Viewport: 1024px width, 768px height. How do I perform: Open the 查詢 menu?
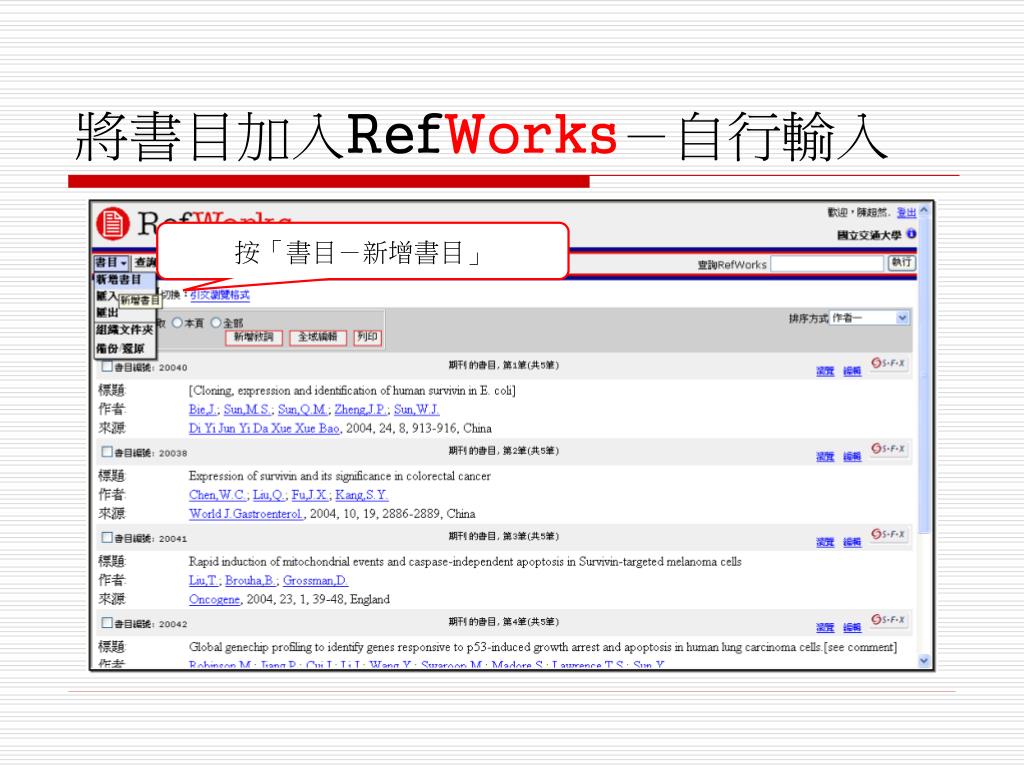coord(145,263)
